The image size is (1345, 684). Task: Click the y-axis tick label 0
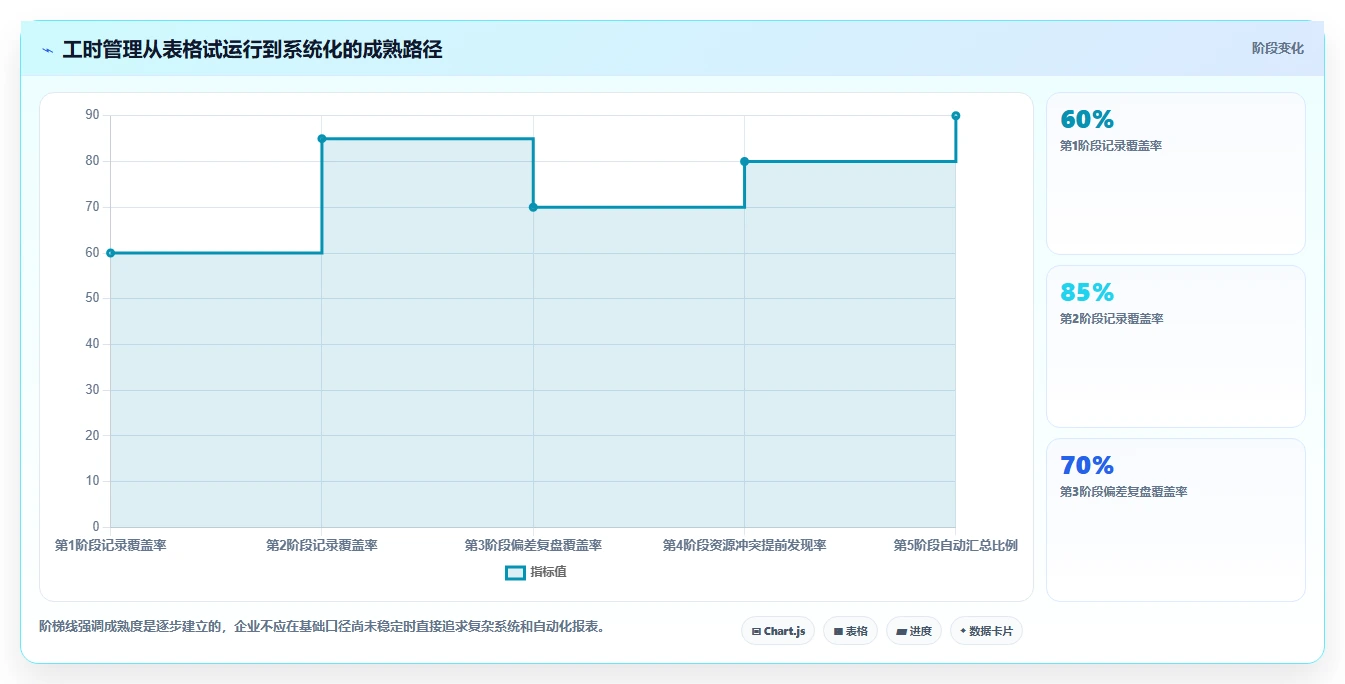pyautogui.click(x=96, y=527)
